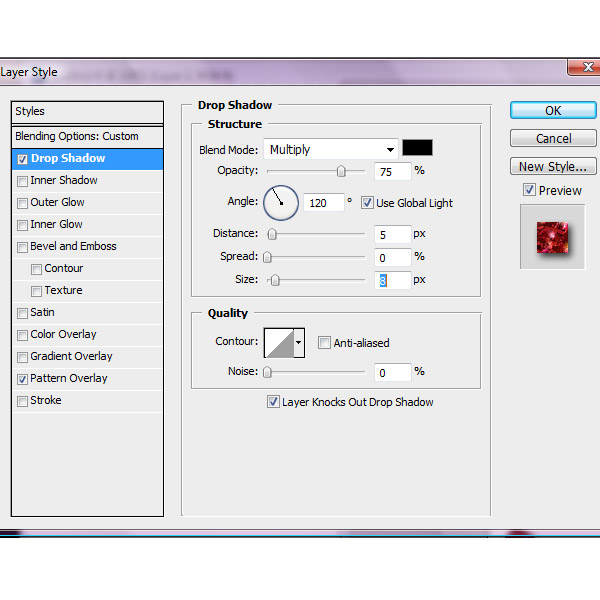
Task: Enable the Stroke checkbox
Action: point(22,401)
